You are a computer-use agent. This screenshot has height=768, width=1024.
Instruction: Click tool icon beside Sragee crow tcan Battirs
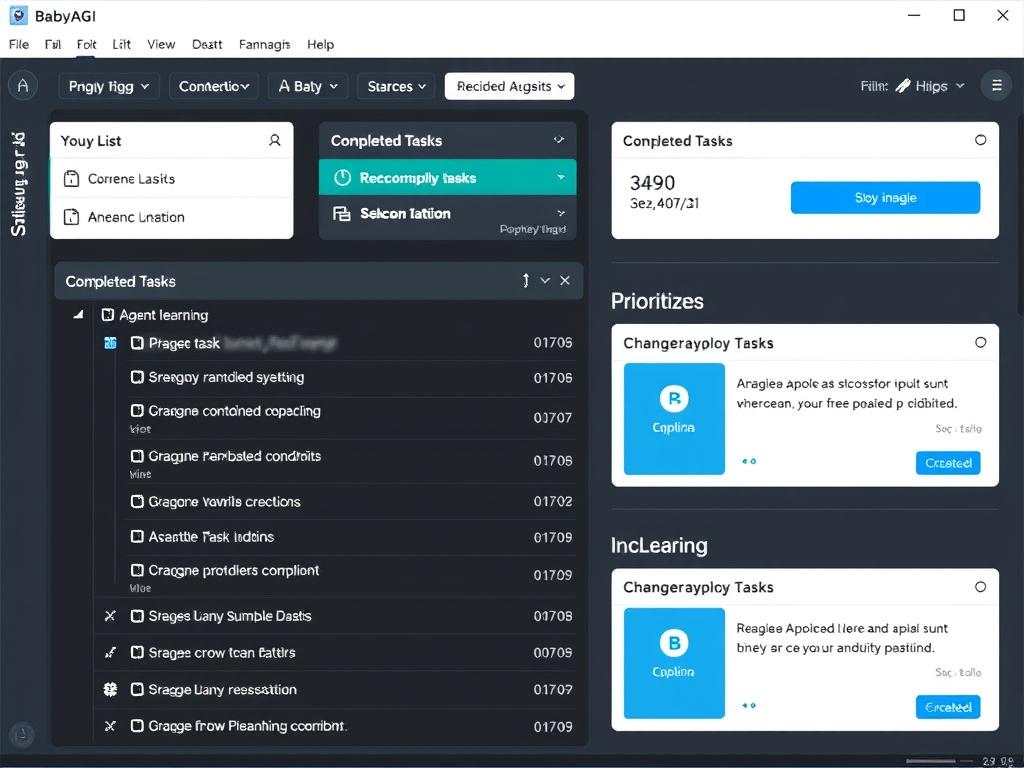click(x=110, y=652)
